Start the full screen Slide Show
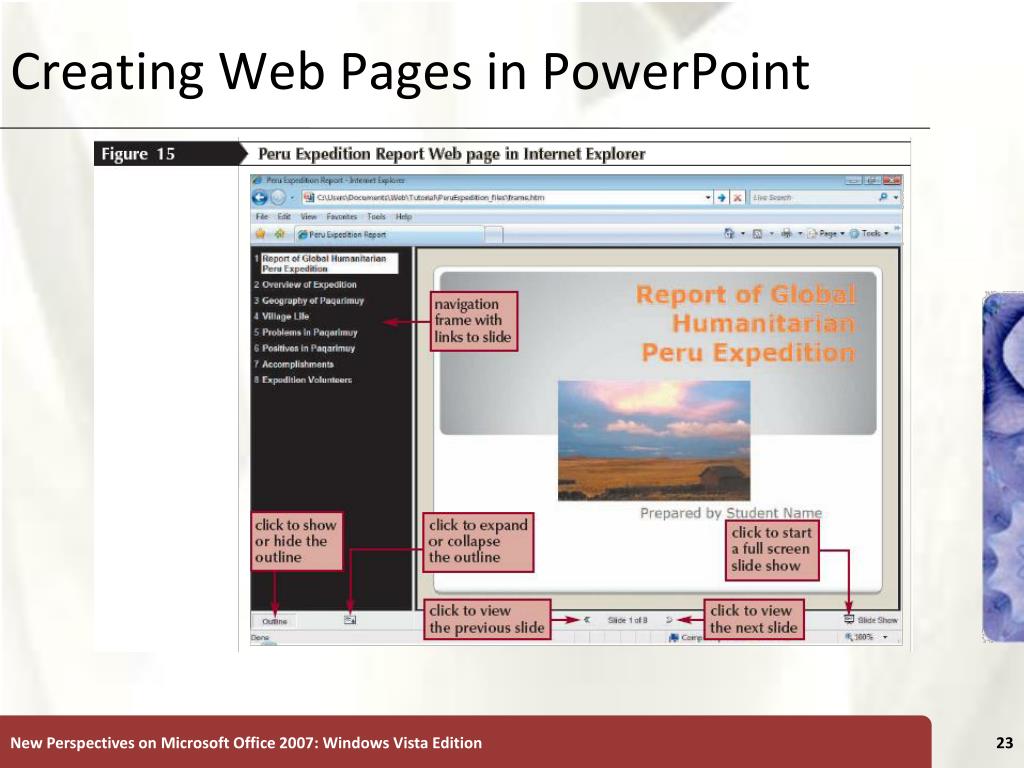The image size is (1024, 768). point(871,620)
